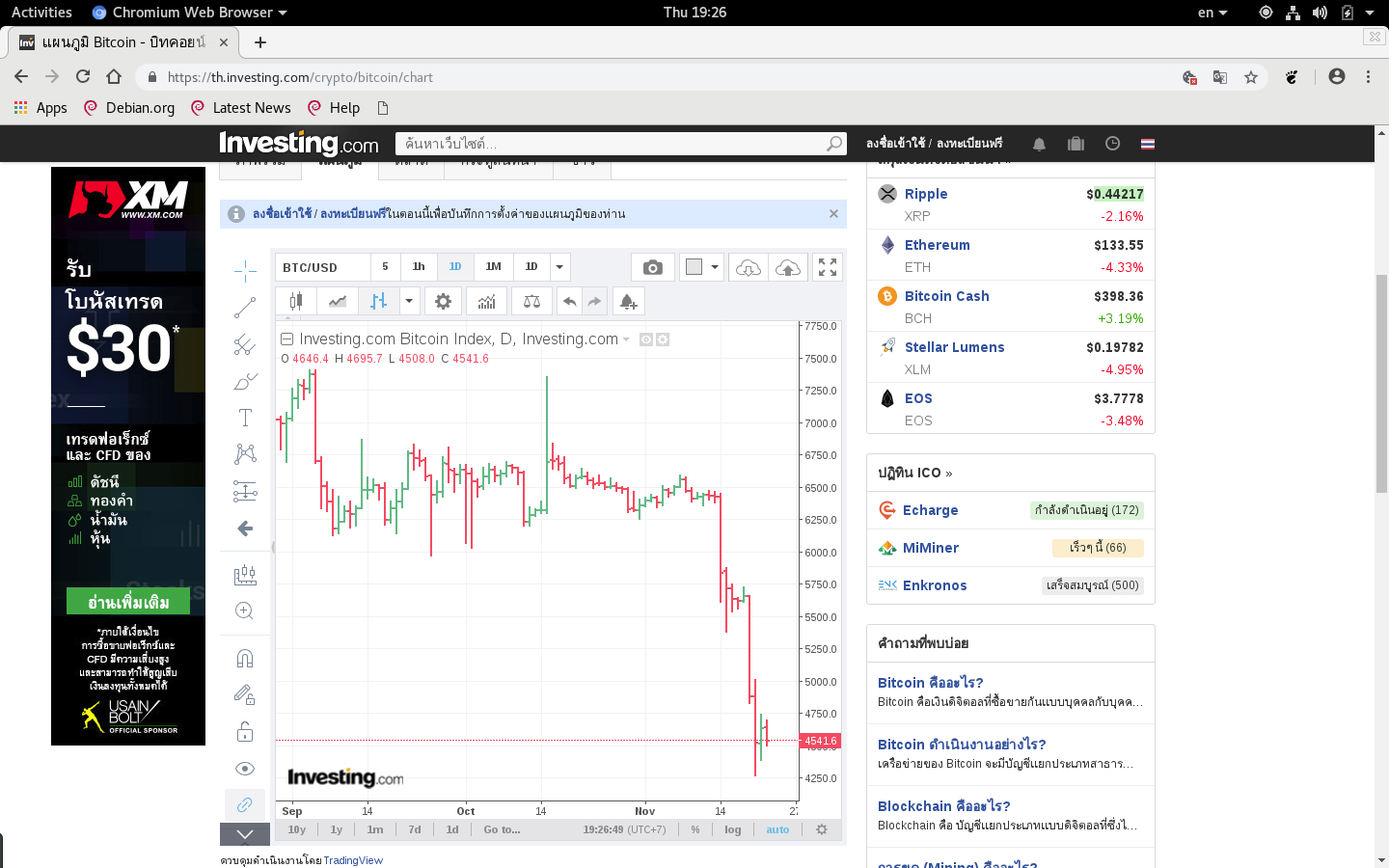Select the crosshair cursor tool

click(x=245, y=271)
